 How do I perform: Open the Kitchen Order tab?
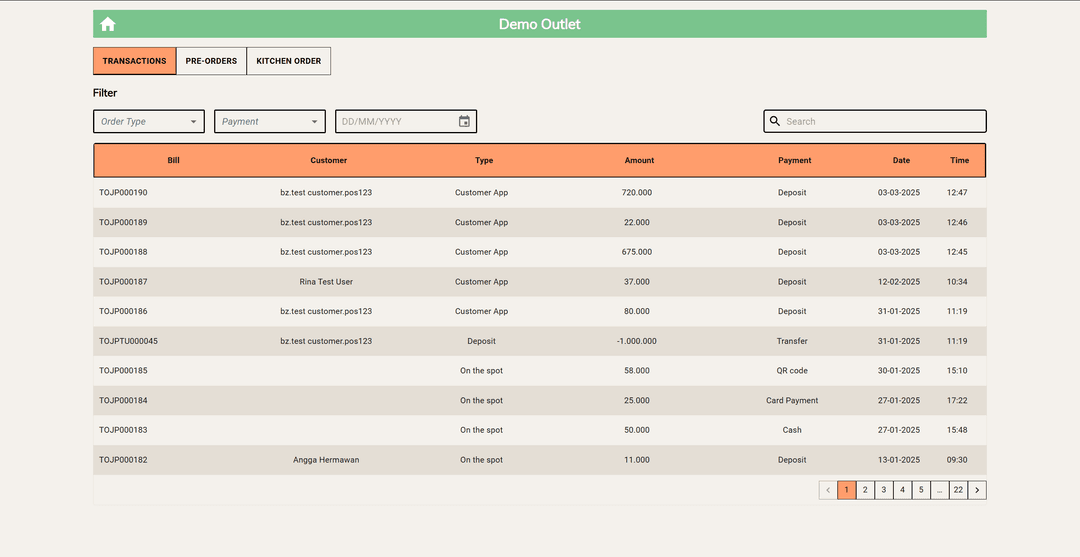[288, 61]
